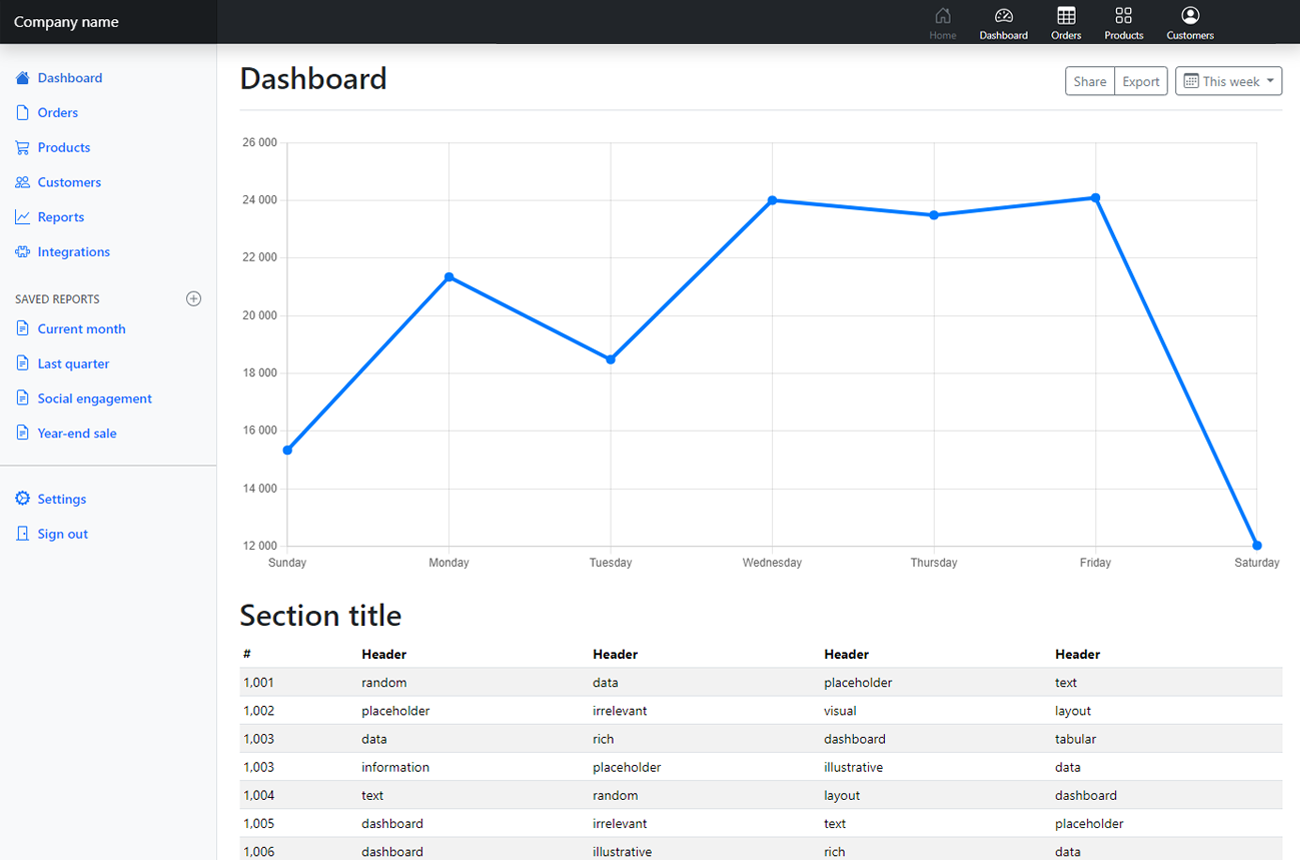Open the Products grid icon in top navbar

[x=1123, y=15]
